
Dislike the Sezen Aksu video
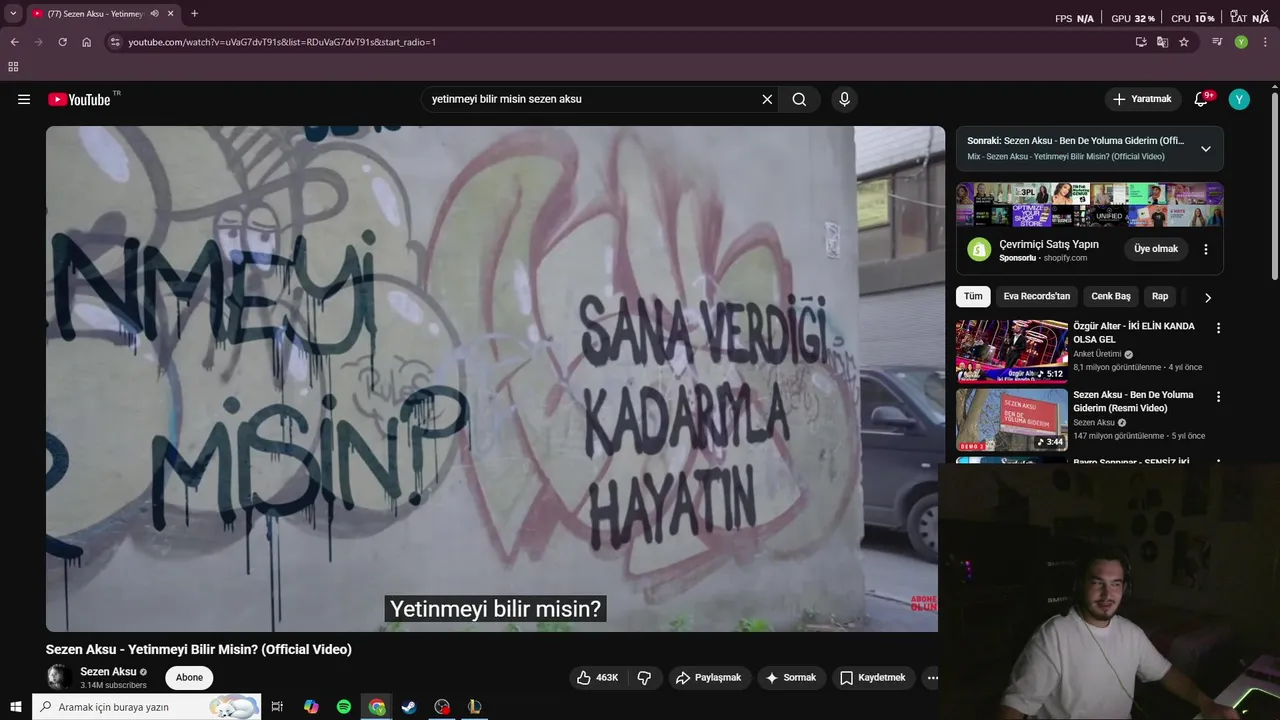click(x=644, y=677)
